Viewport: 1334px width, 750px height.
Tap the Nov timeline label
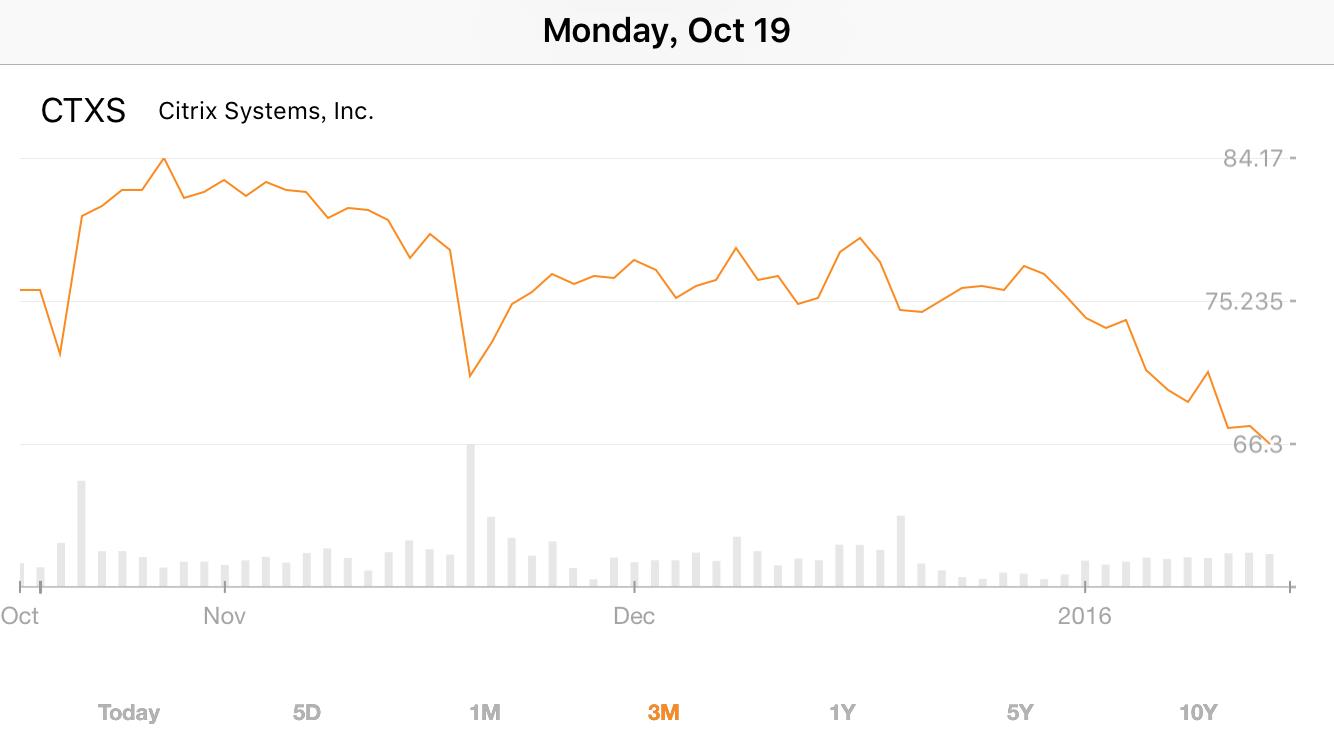coord(224,615)
